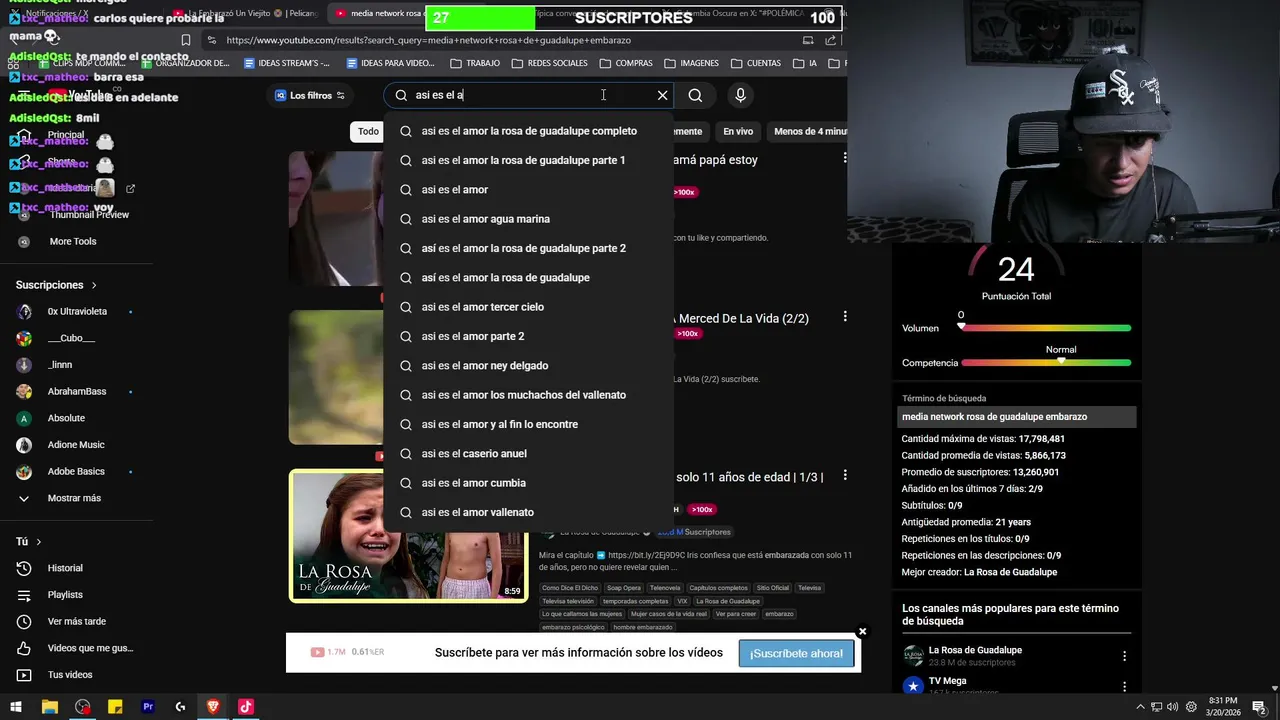
Task: Click the cast icon in the address bar
Action: (808, 40)
